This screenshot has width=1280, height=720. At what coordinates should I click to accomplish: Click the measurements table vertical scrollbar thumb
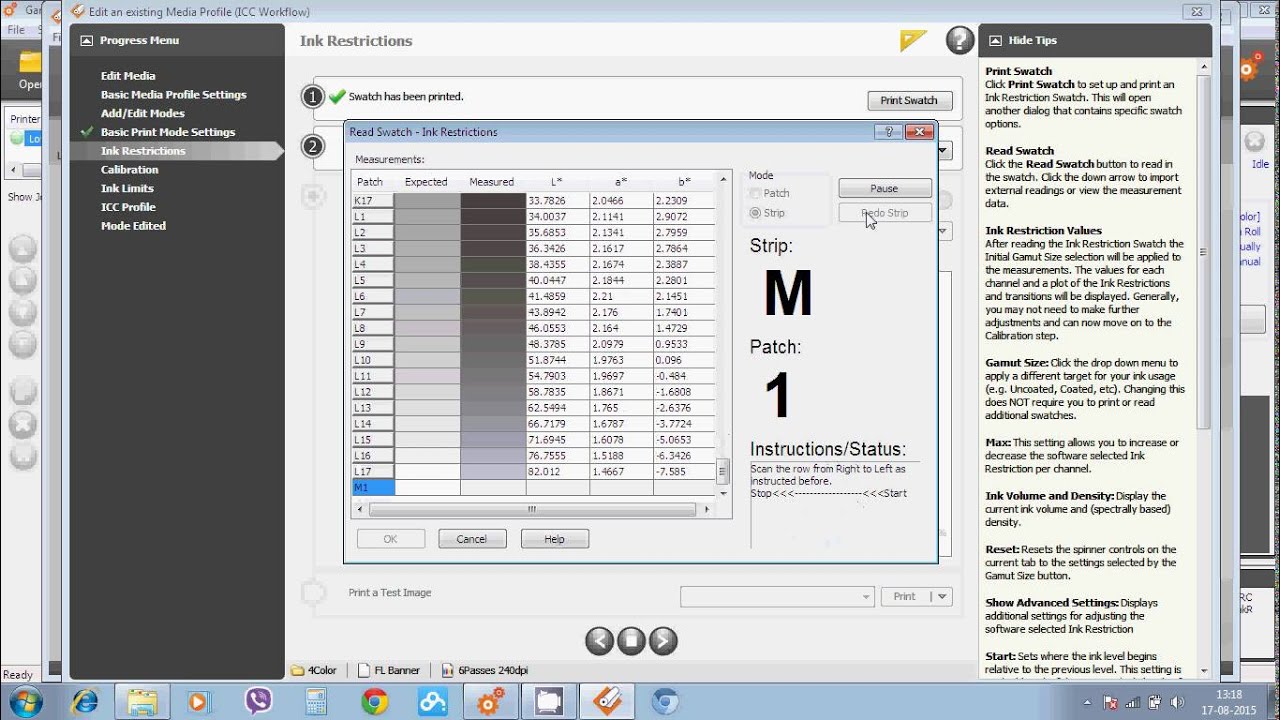(x=724, y=471)
